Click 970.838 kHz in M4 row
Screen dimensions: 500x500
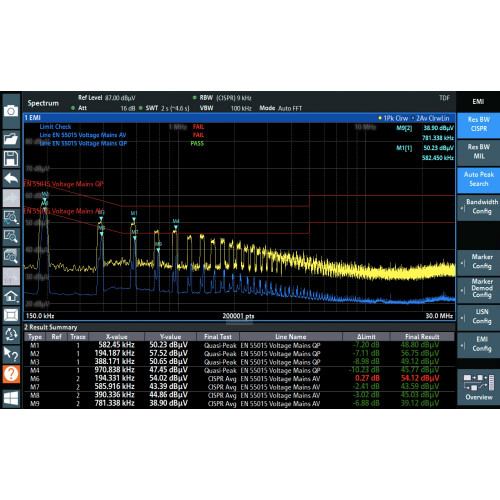[x=115, y=370]
